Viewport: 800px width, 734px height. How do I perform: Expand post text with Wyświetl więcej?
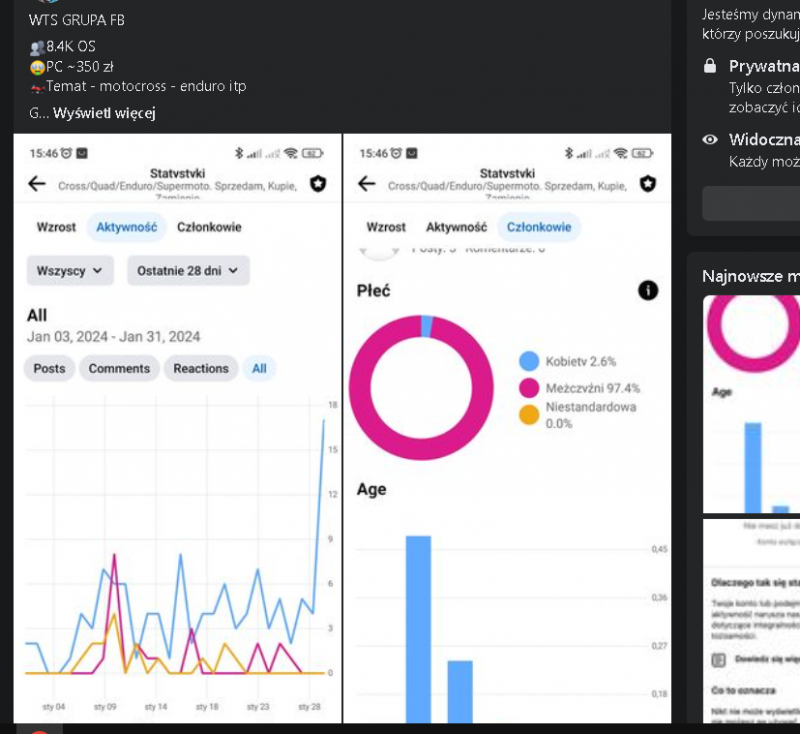pos(104,113)
